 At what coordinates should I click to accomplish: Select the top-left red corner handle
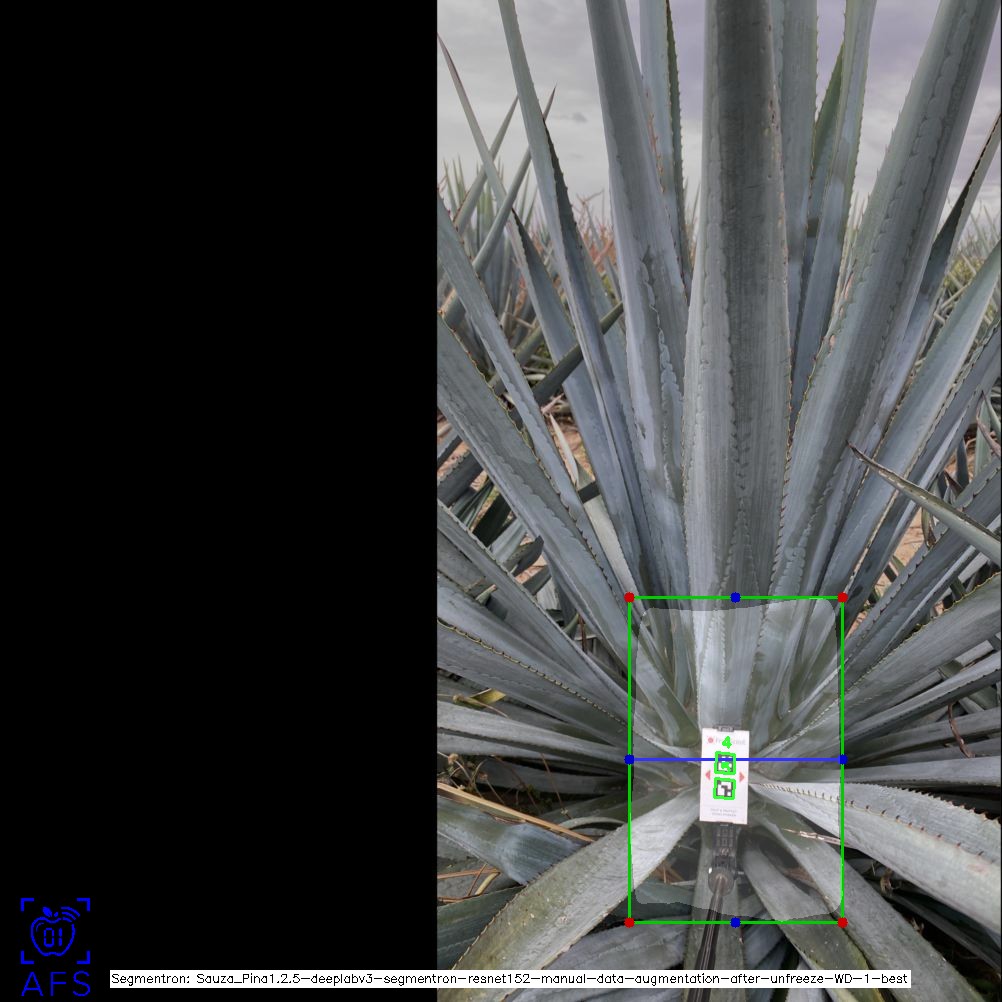click(x=629, y=597)
